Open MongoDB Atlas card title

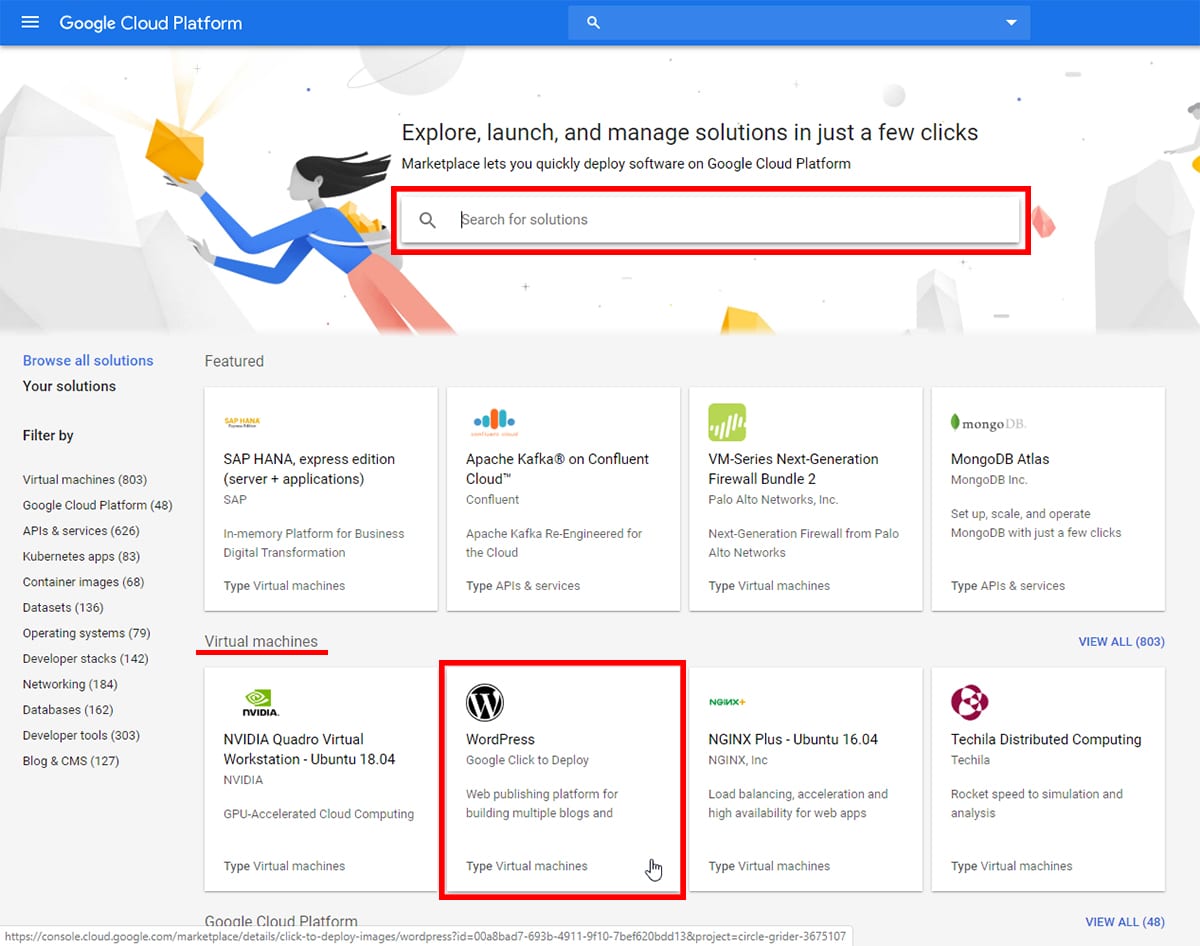(x=1000, y=459)
